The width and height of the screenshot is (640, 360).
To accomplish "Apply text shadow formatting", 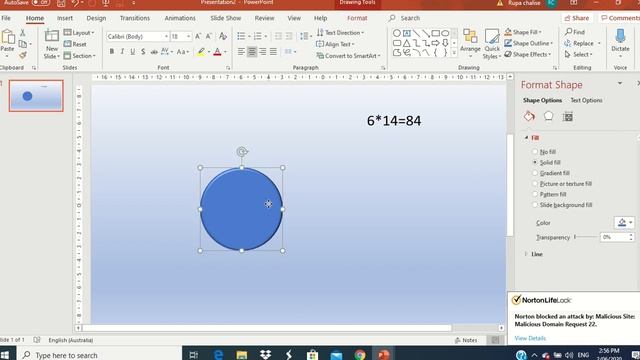I will click(x=143, y=52).
